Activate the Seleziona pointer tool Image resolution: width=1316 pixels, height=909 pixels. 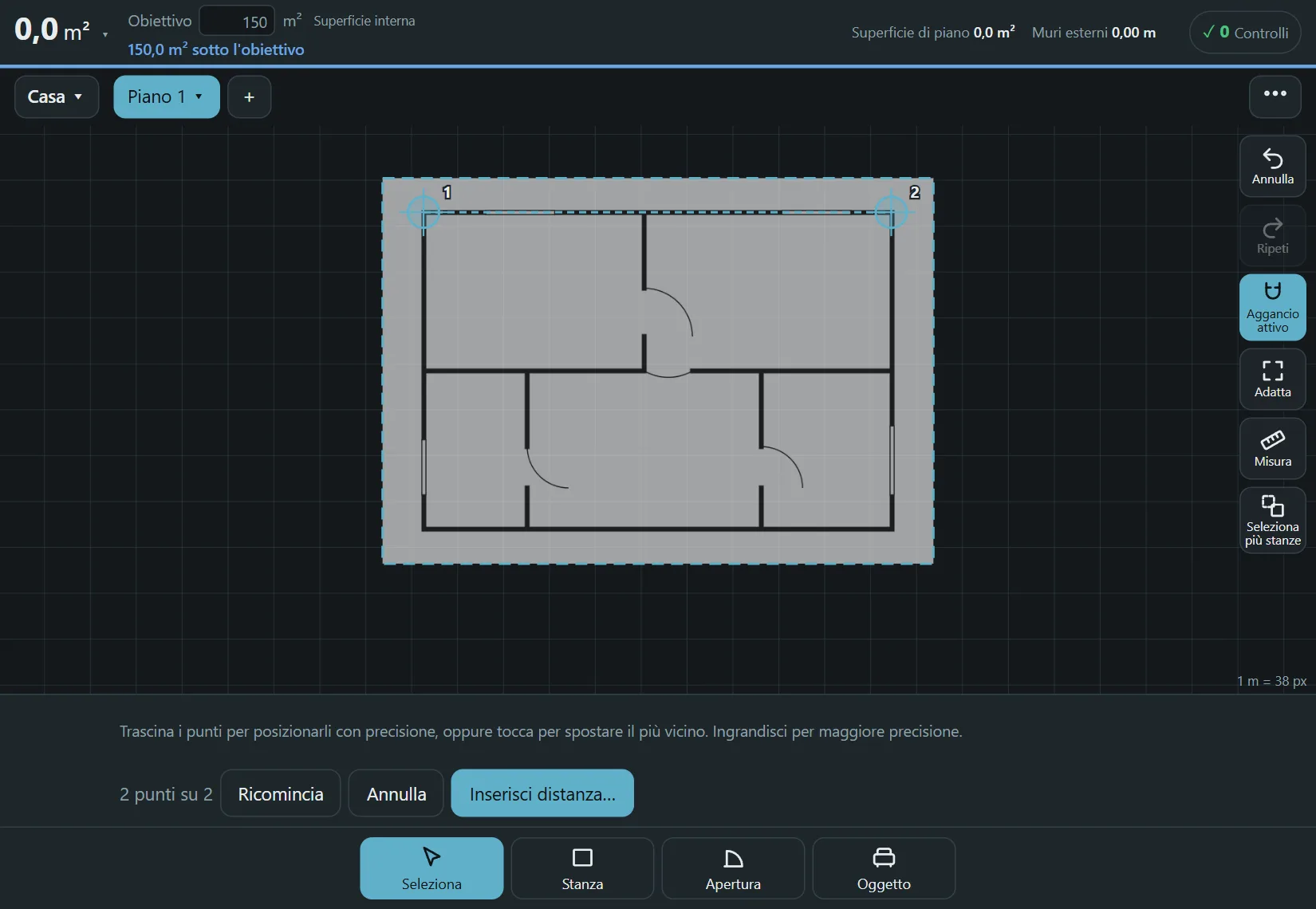pyautogui.click(x=431, y=868)
